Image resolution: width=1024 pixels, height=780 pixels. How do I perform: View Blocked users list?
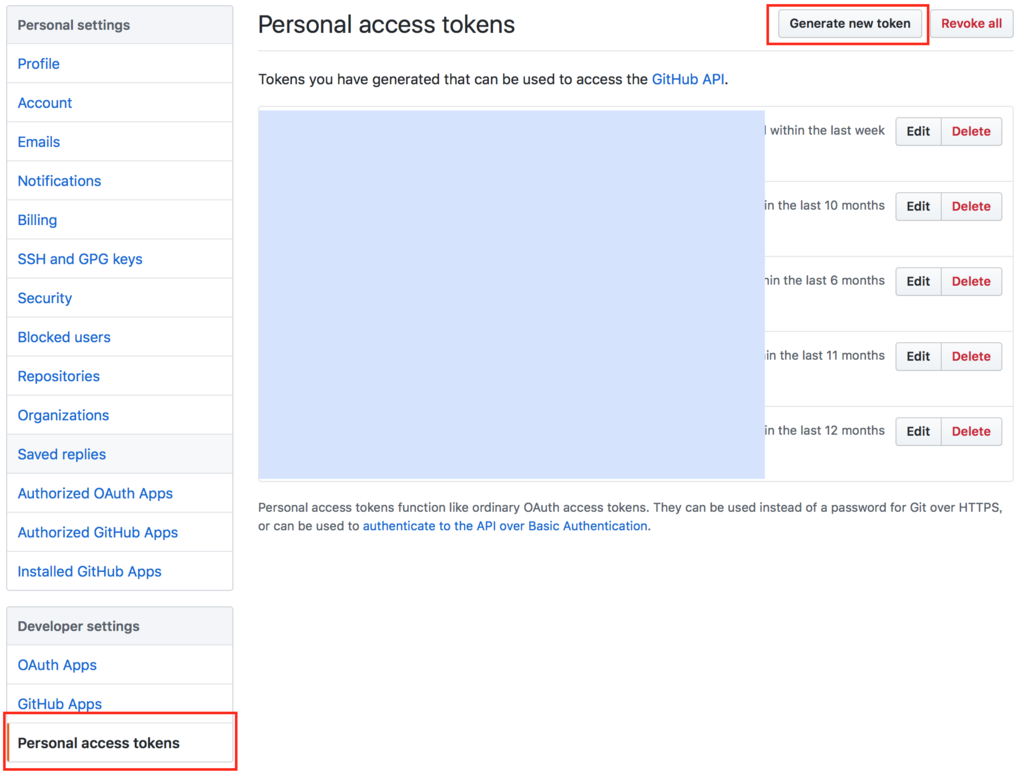pyautogui.click(x=63, y=337)
